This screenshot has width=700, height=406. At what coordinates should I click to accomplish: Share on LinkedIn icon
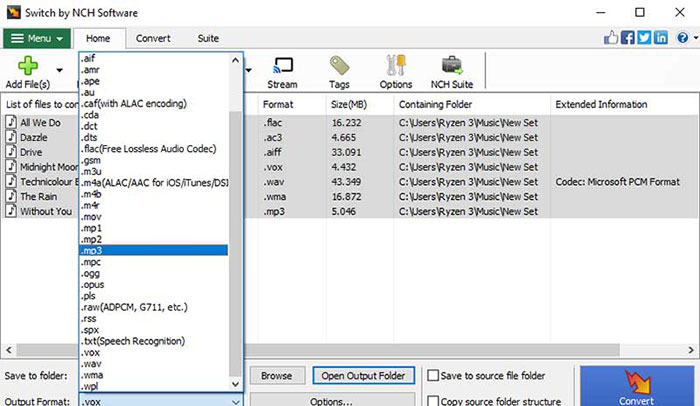[x=660, y=38]
